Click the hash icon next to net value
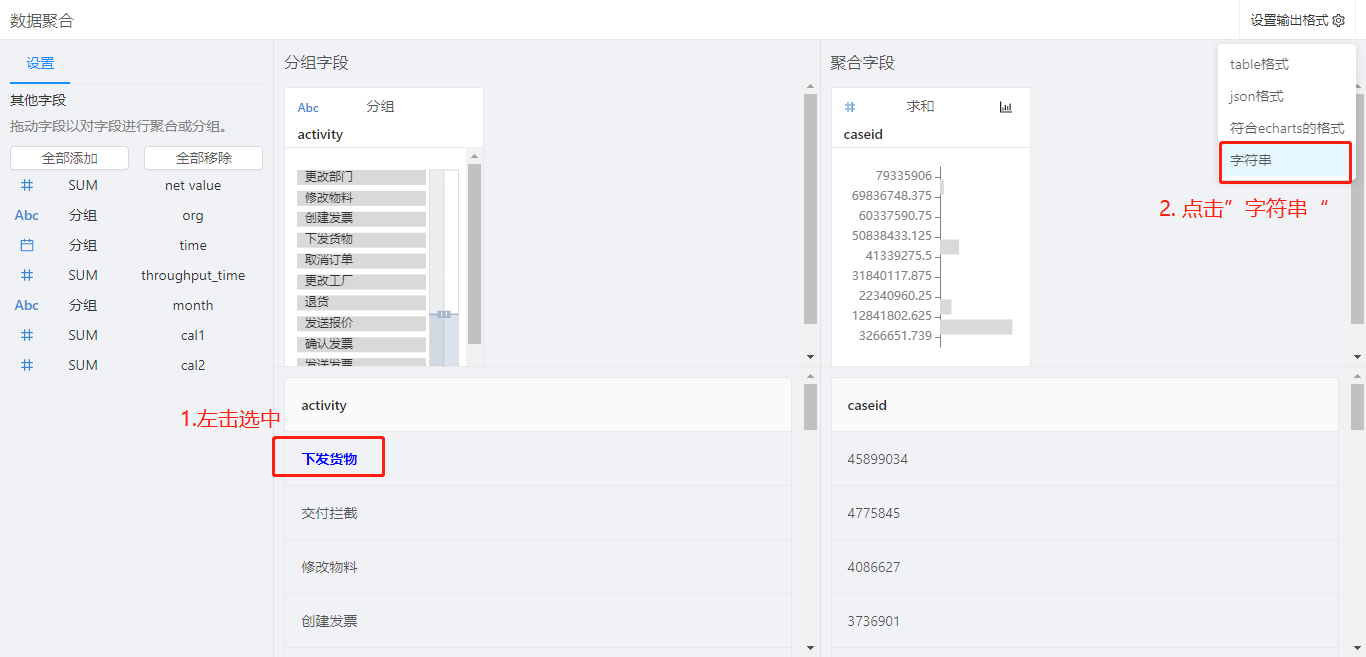Viewport: 1366px width, 657px height. point(27,185)
